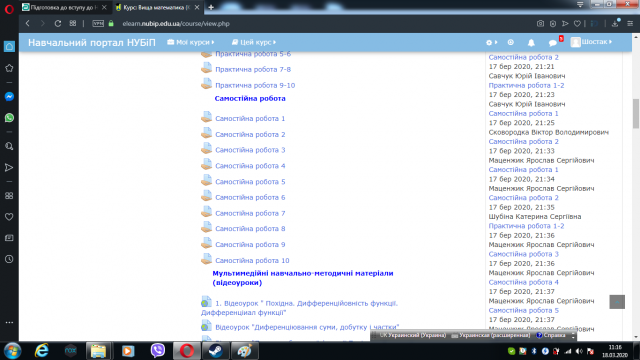Open sidebar Flow send icon
The height and width of the screenshot is (360, 640).
click(9, 167)
